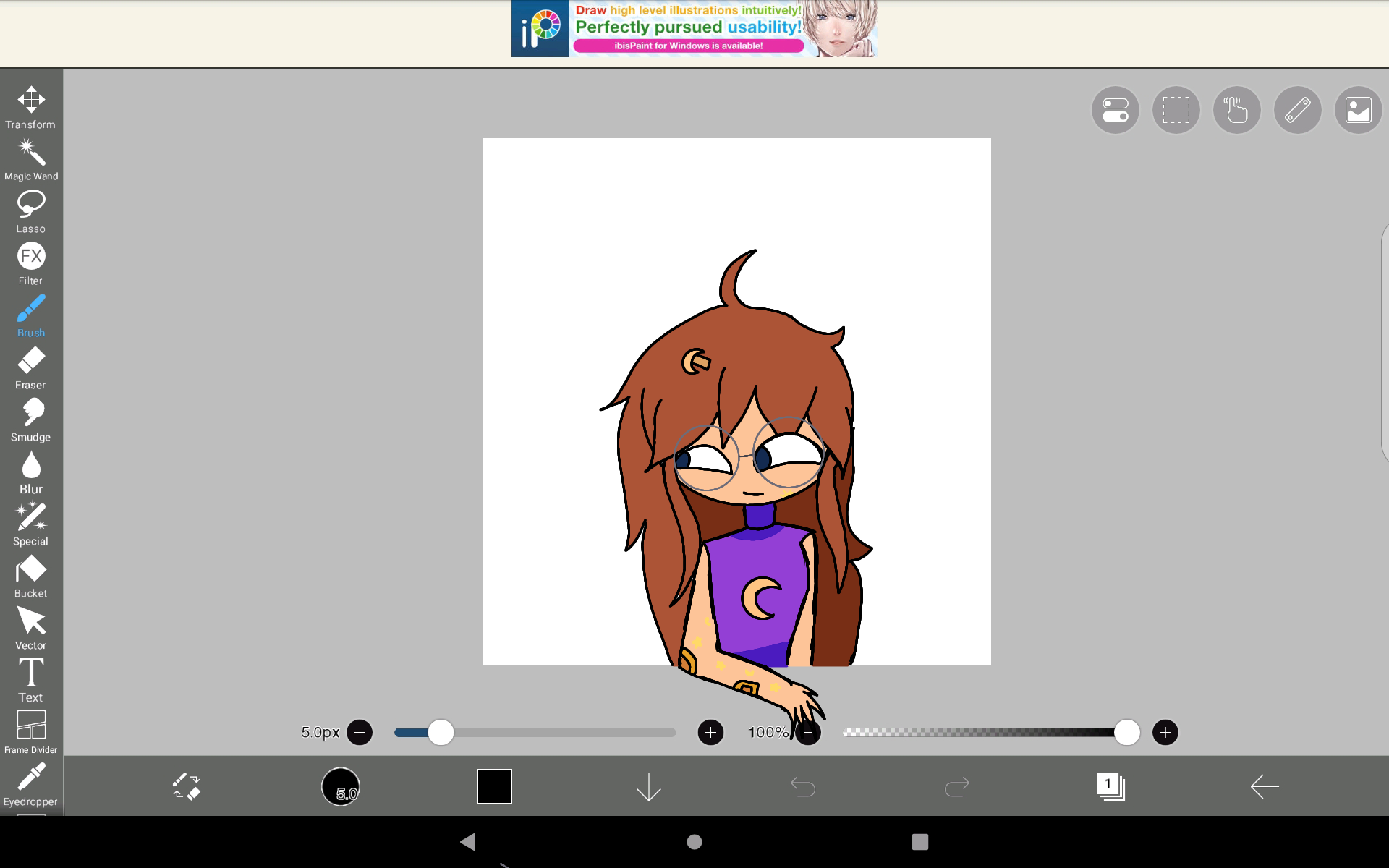Increase brush thickness with plus button
The height and width of the screenshot is (868, 1389).
pos(710,733)
